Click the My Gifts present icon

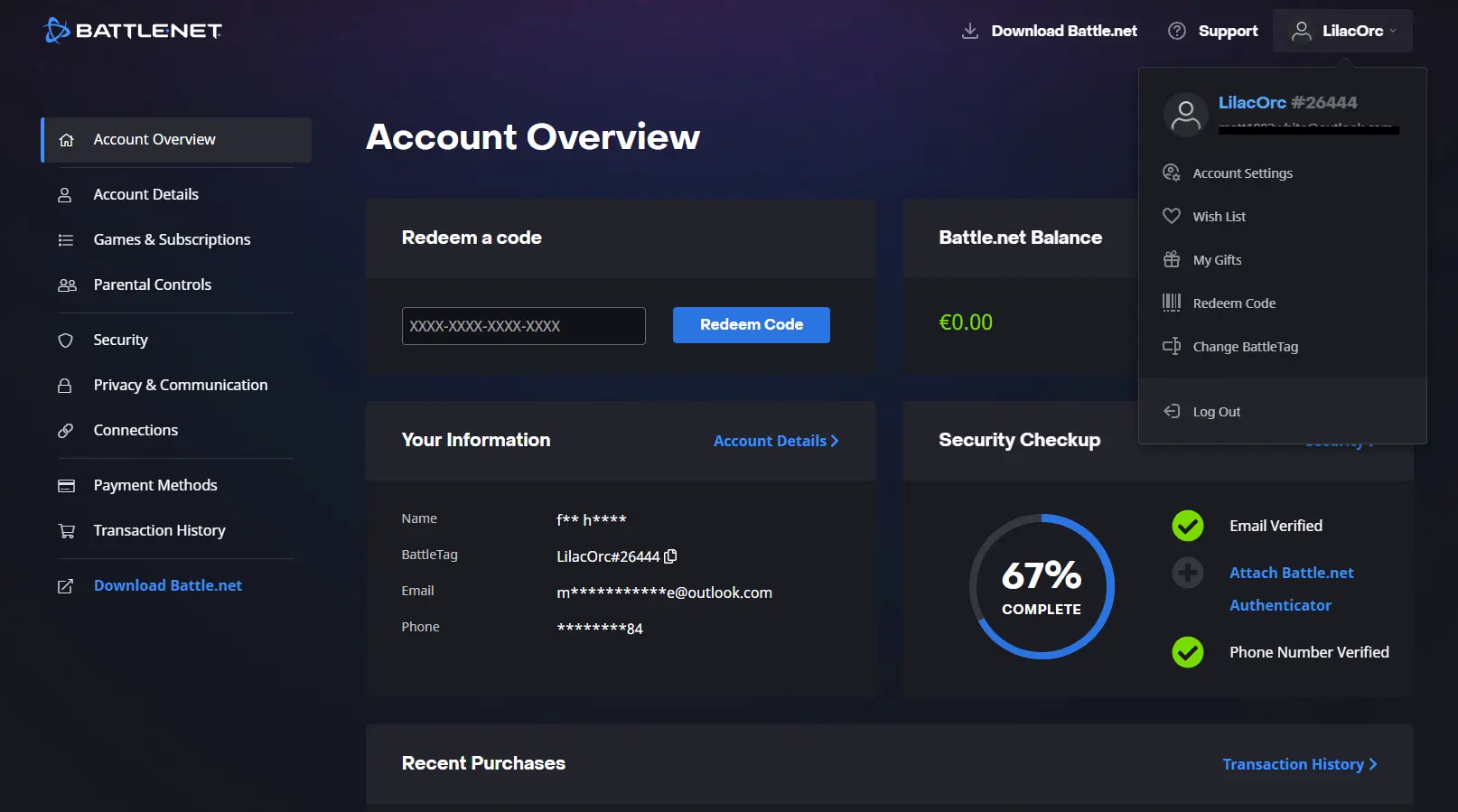pos(1171,259)
